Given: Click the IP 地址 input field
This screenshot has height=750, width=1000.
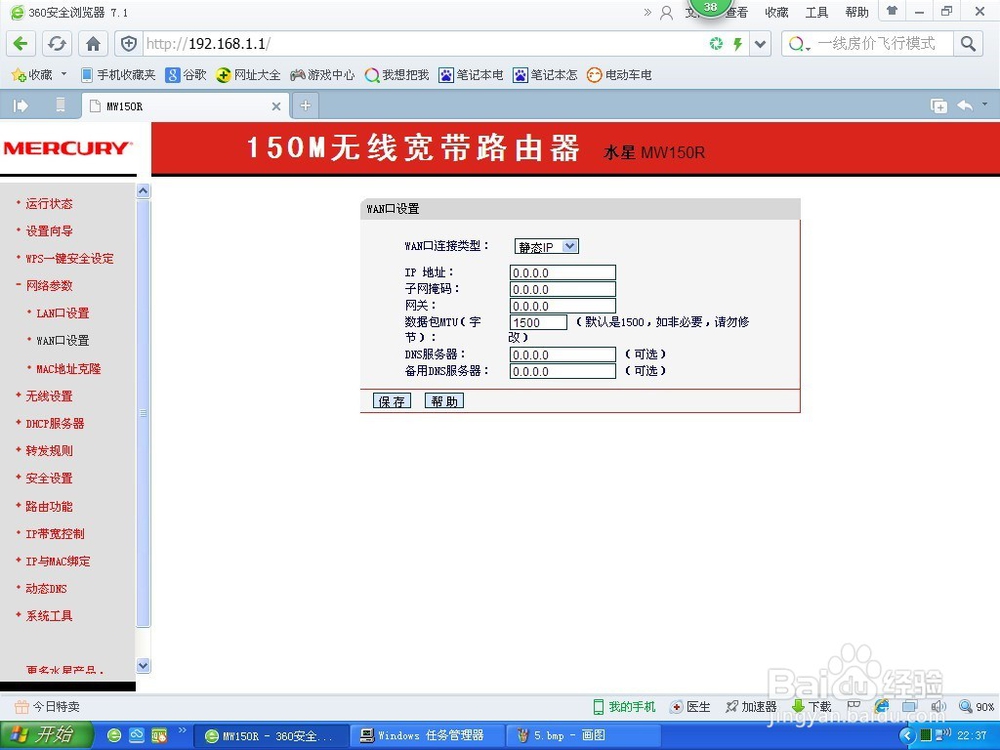Looking at the screenshot, I should click(562, 273).
